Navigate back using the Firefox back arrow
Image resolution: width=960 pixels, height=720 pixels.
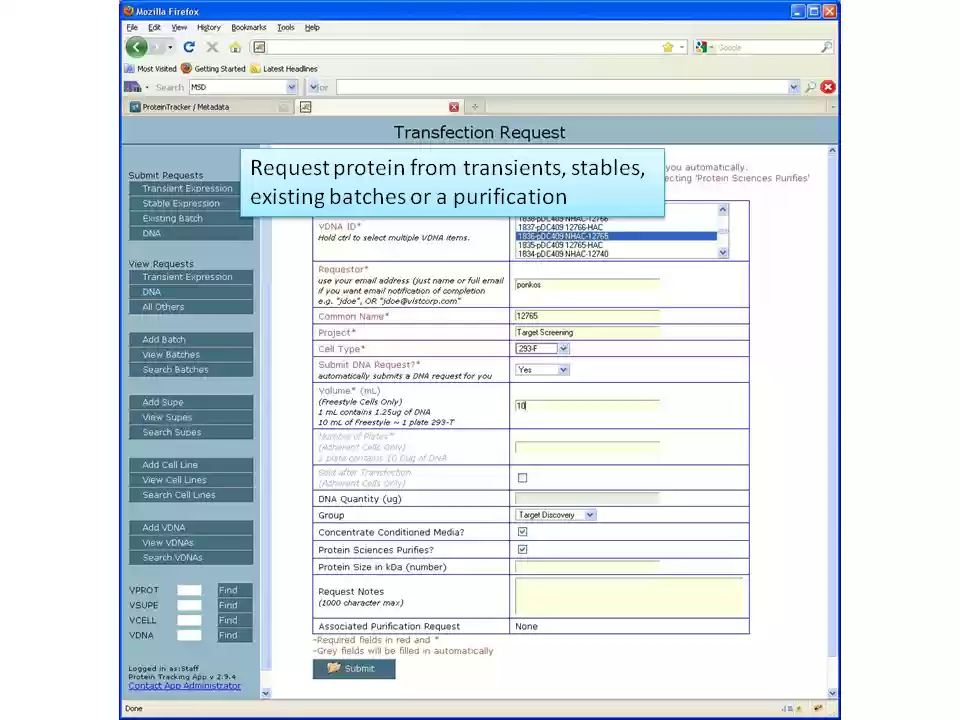135,47
